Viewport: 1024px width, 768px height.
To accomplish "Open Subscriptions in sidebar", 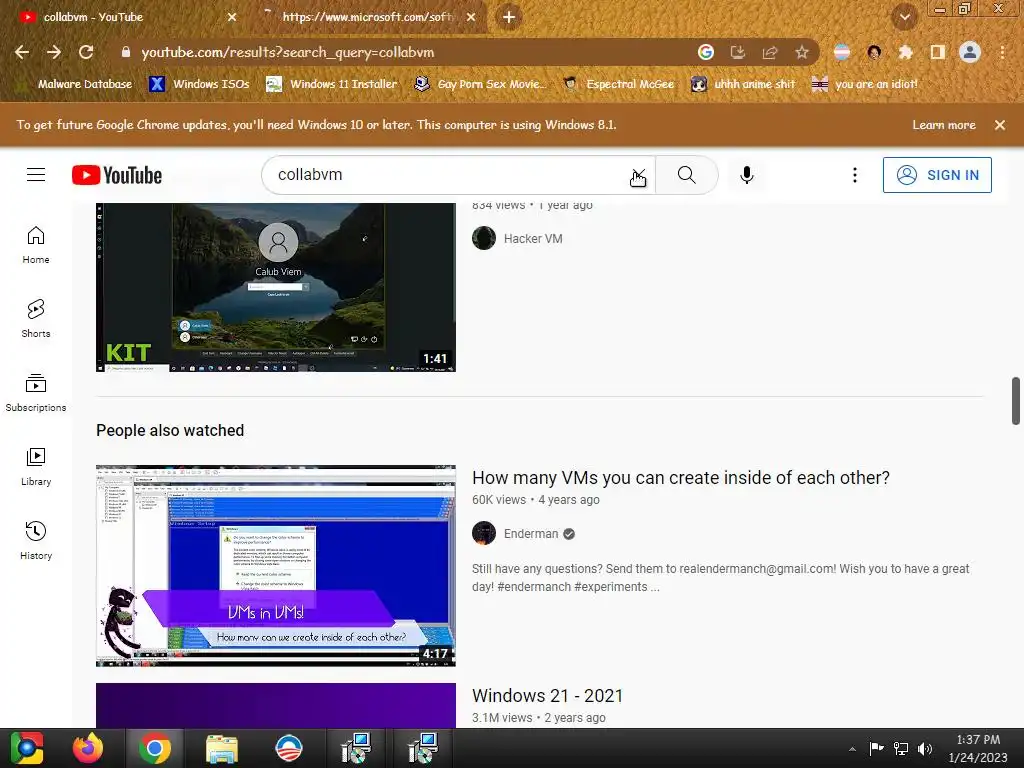I will coord(36,392).
